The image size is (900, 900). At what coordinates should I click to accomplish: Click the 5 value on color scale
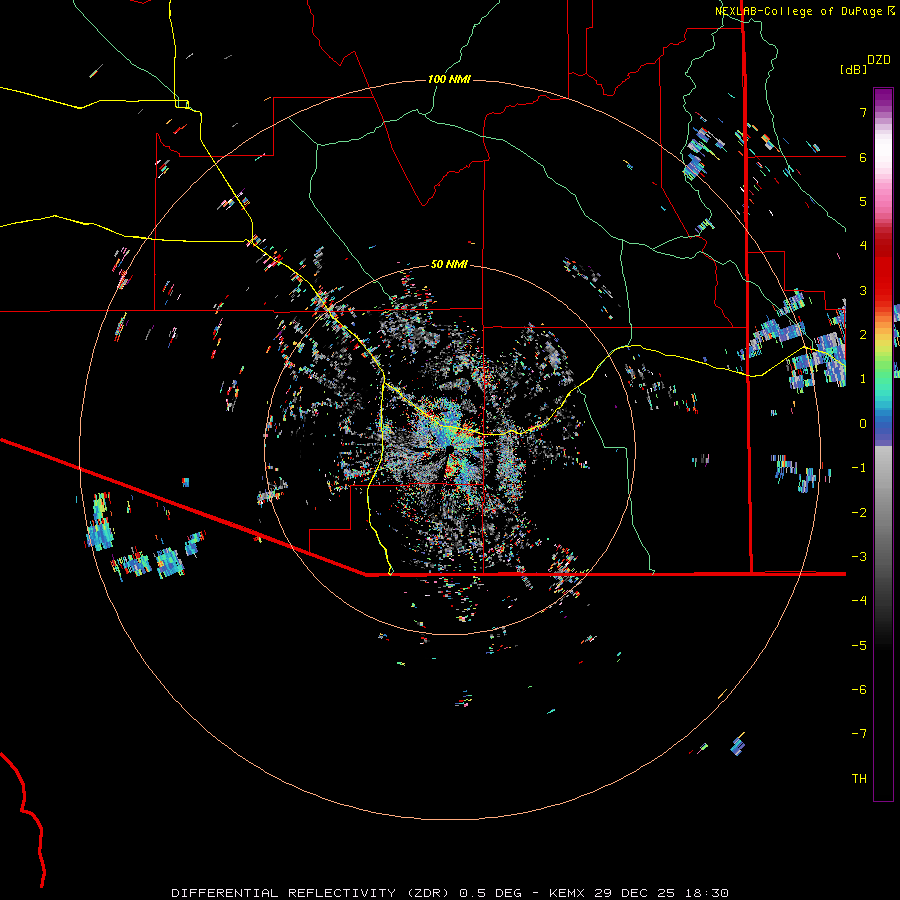click(863, 201)
